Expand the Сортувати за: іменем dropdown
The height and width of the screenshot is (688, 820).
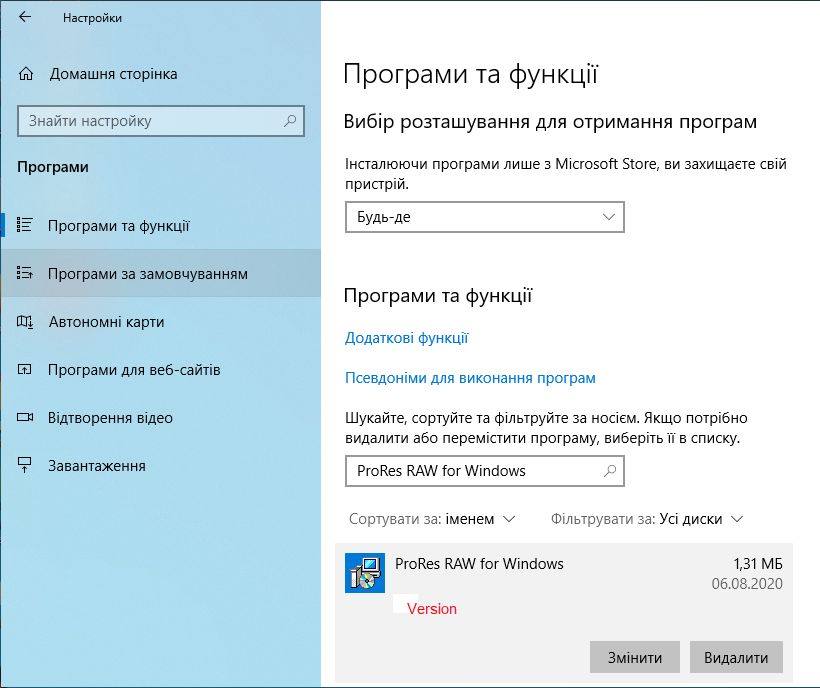pos(432,519)
